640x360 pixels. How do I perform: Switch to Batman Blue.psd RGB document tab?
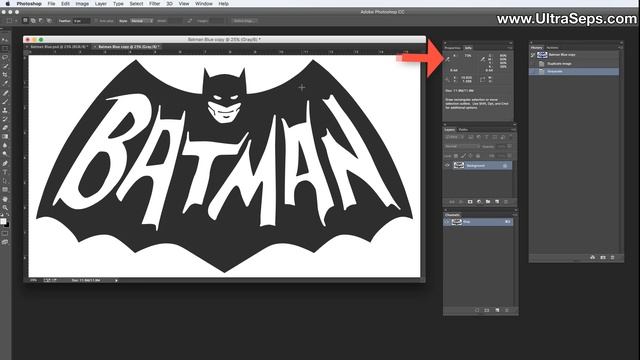pyautogui.click(x=58, y=47)
